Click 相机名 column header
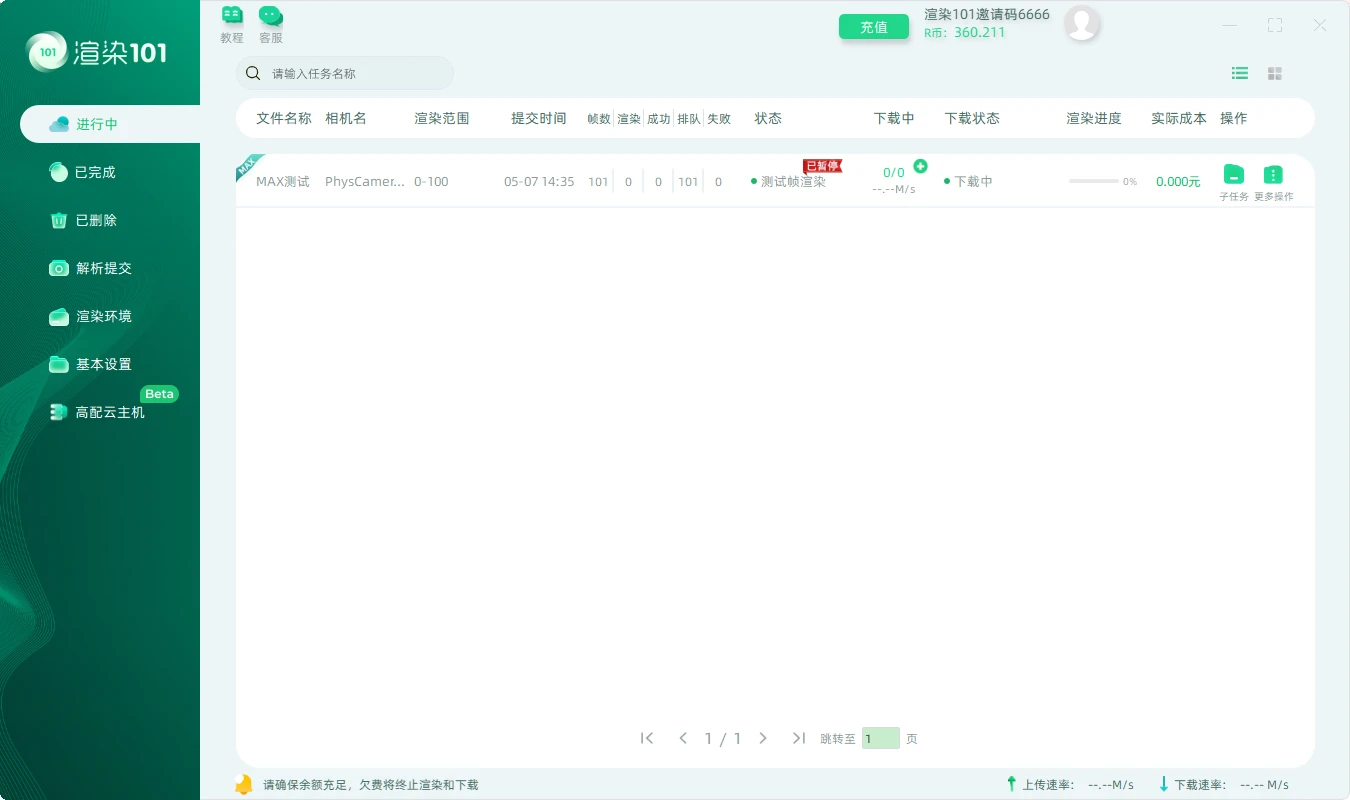 (x=346, y=118)
